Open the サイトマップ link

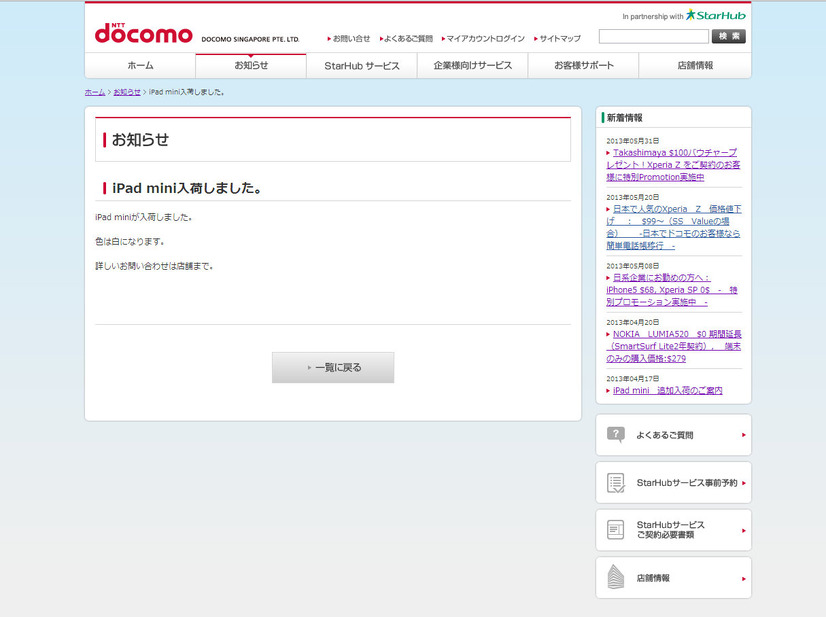pyautogui.click(x=557, y=38)
